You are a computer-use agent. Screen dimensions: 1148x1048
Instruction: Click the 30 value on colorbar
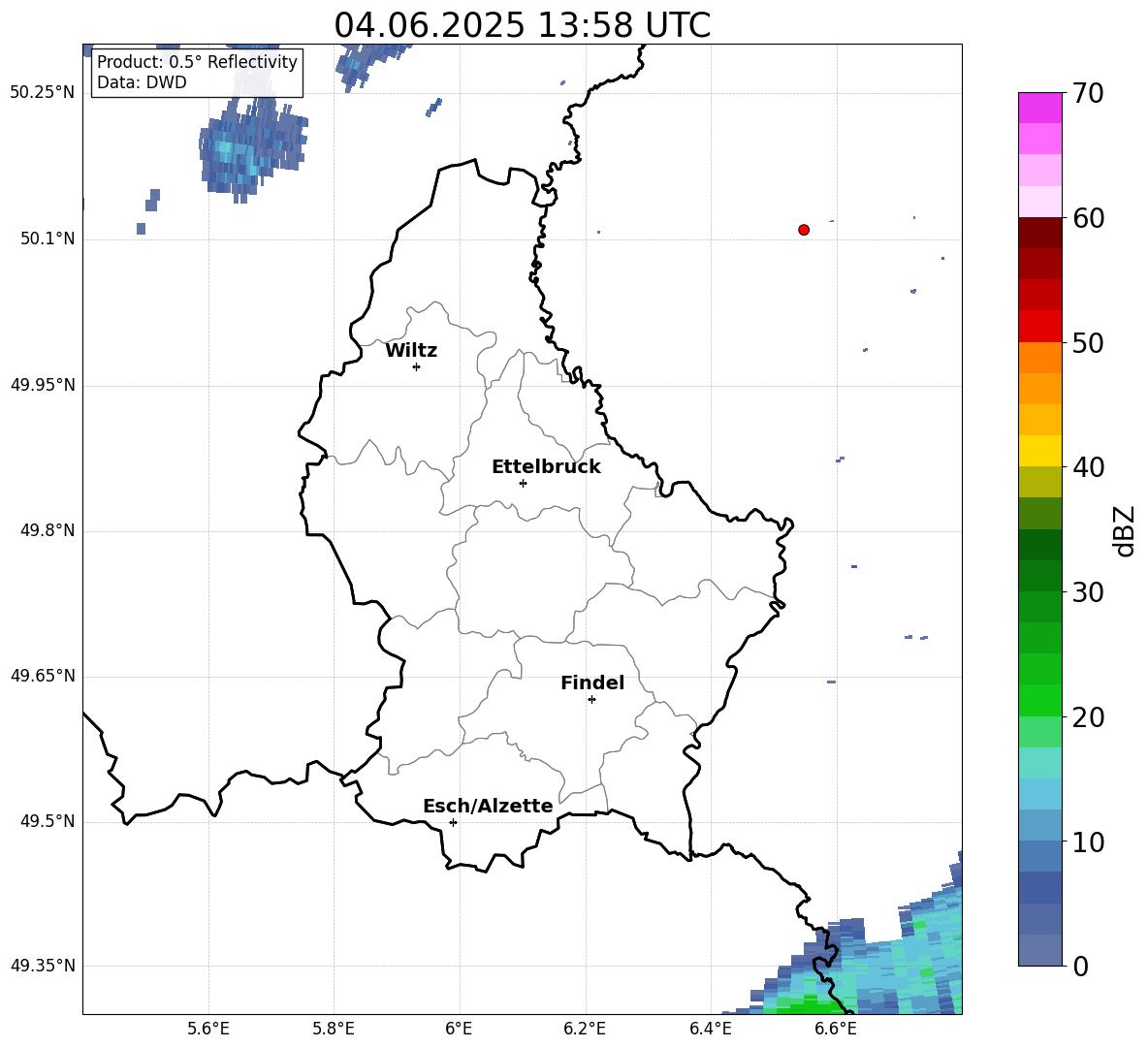[1088, 592]
